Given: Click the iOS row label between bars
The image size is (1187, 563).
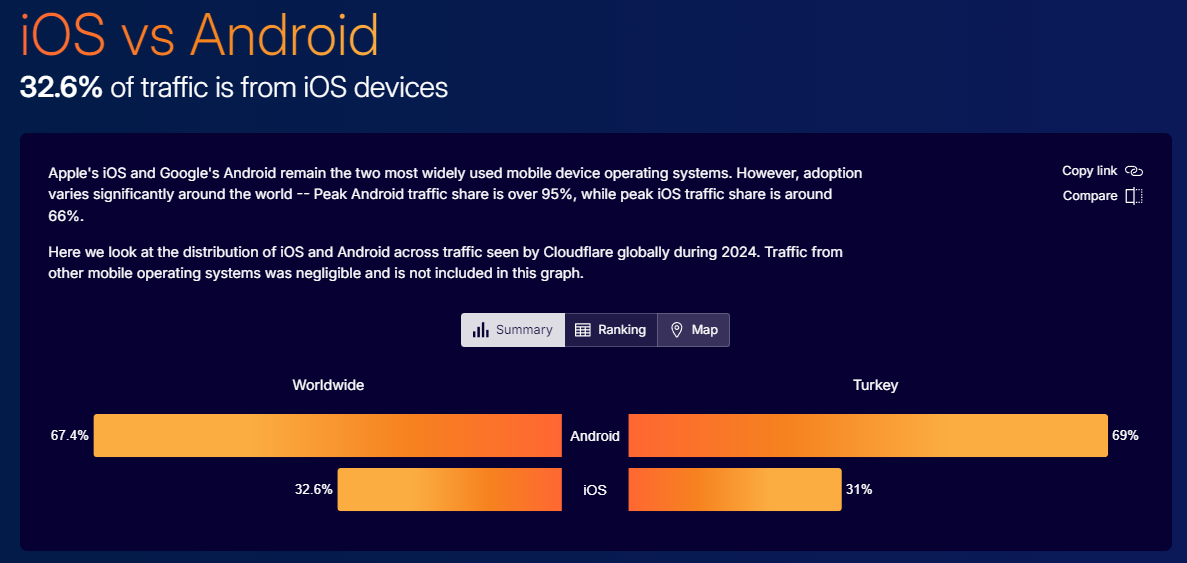Looking at the screenshot, I should pos(595,490).
